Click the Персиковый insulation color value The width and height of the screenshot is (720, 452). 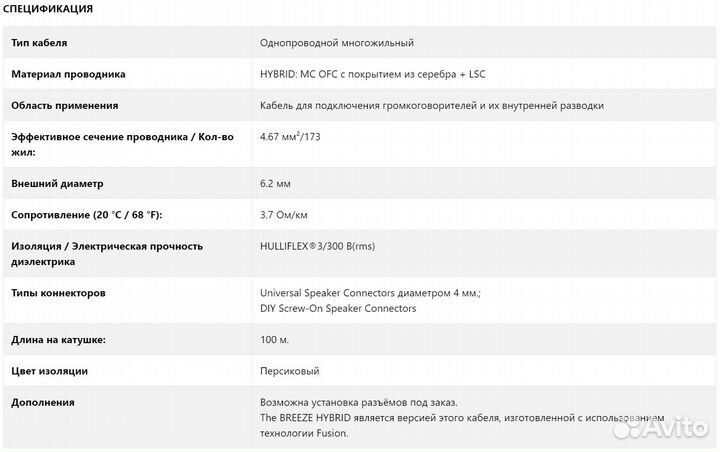(x=289, y=371)
